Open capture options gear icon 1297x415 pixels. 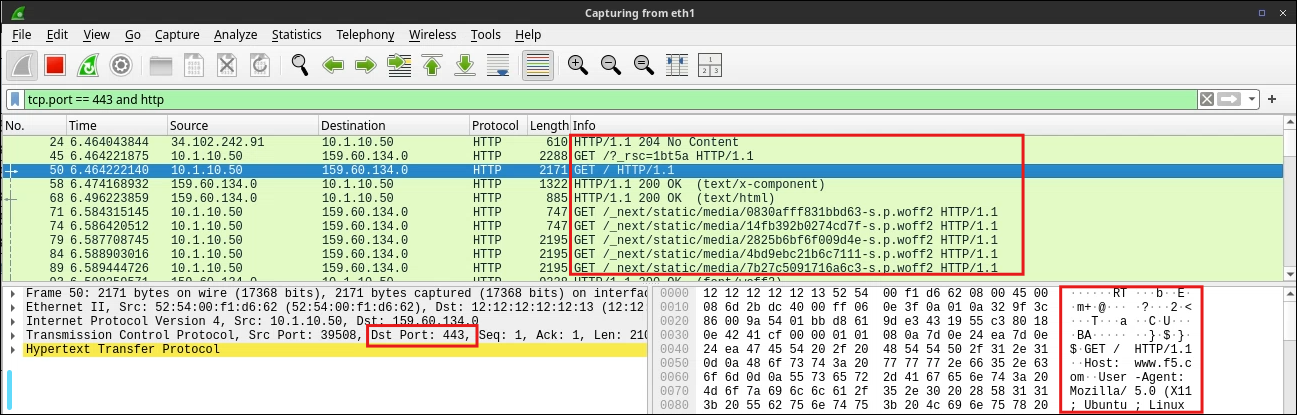coord(120,65)
